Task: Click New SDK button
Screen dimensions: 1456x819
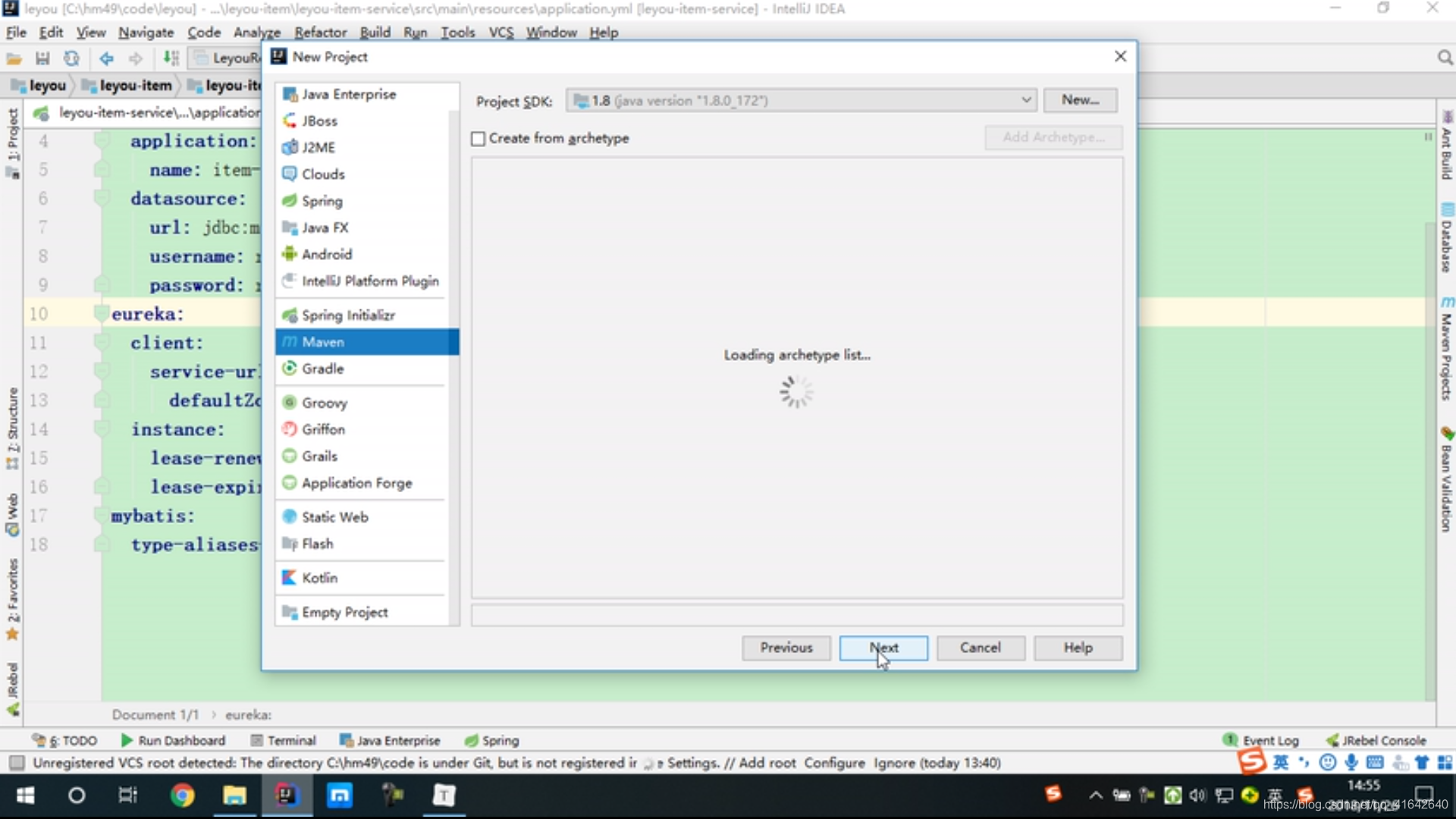Action: click(x=1080, y=100)
